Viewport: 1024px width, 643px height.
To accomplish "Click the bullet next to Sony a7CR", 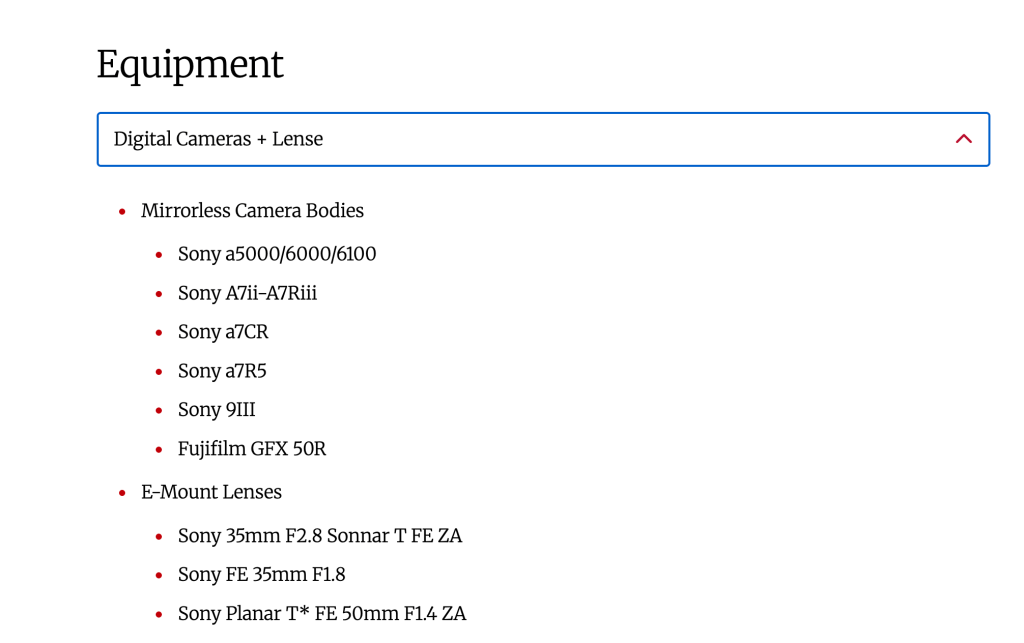I will (x=158, y=332).
